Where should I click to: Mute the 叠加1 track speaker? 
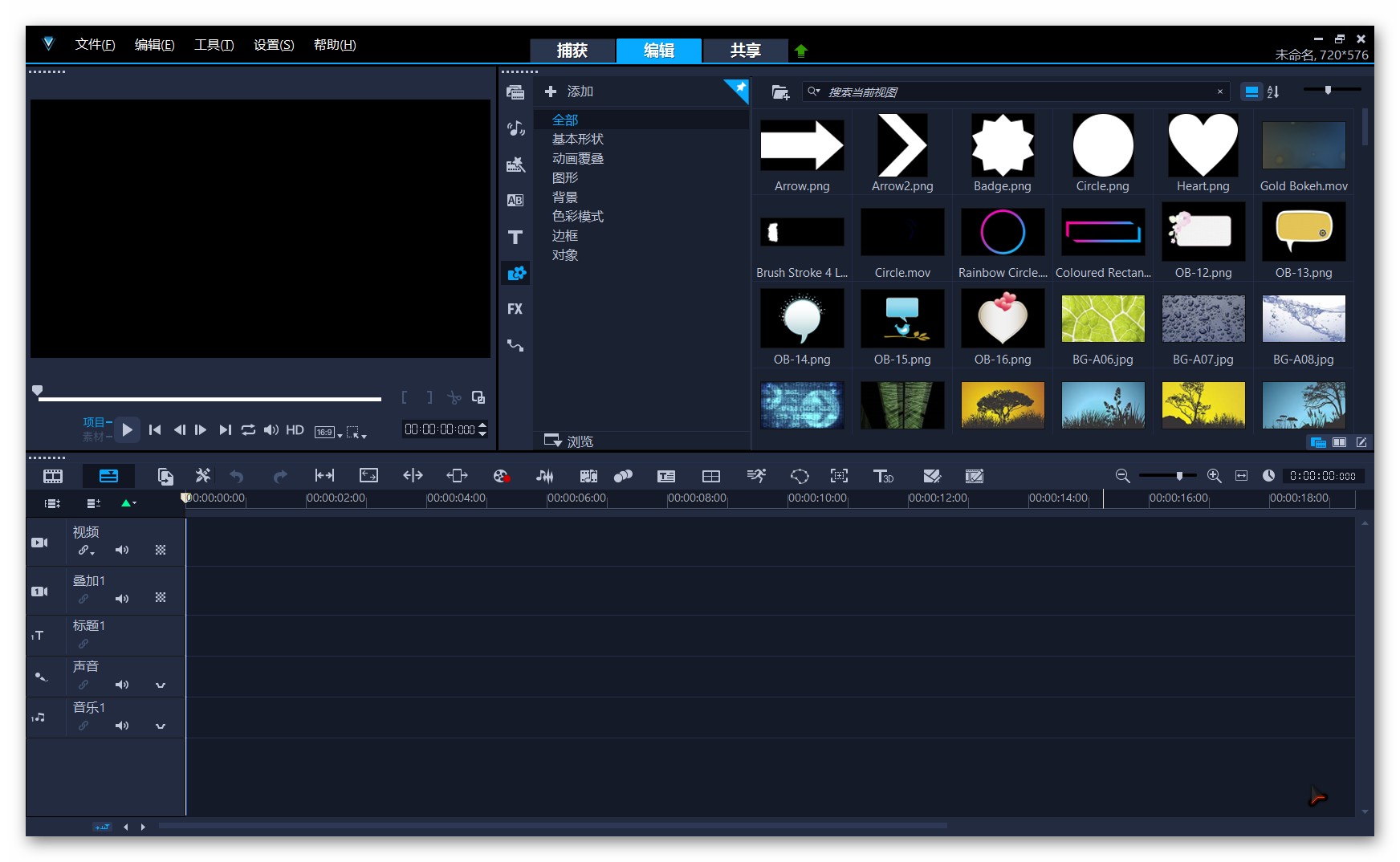click(x=122, y=599)
